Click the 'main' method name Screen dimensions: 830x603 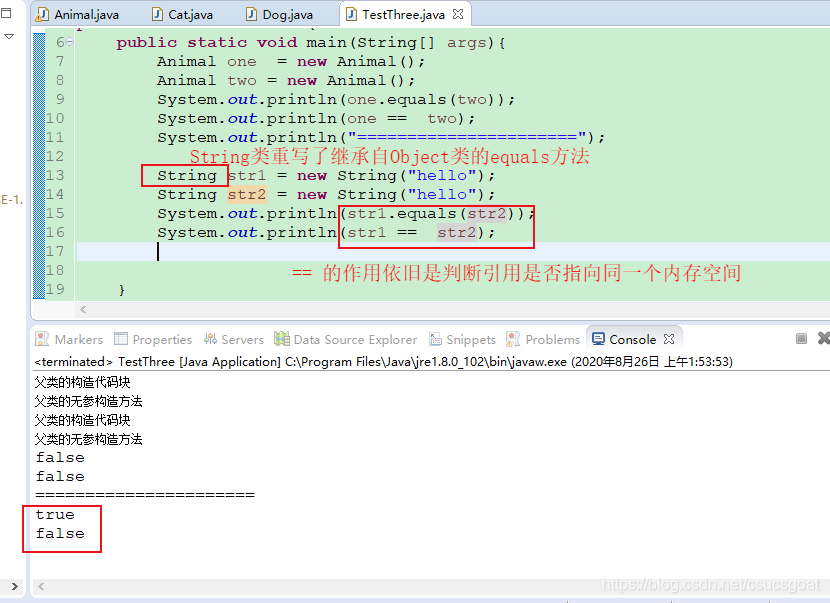pyautogui.click(x=326, y=42)
